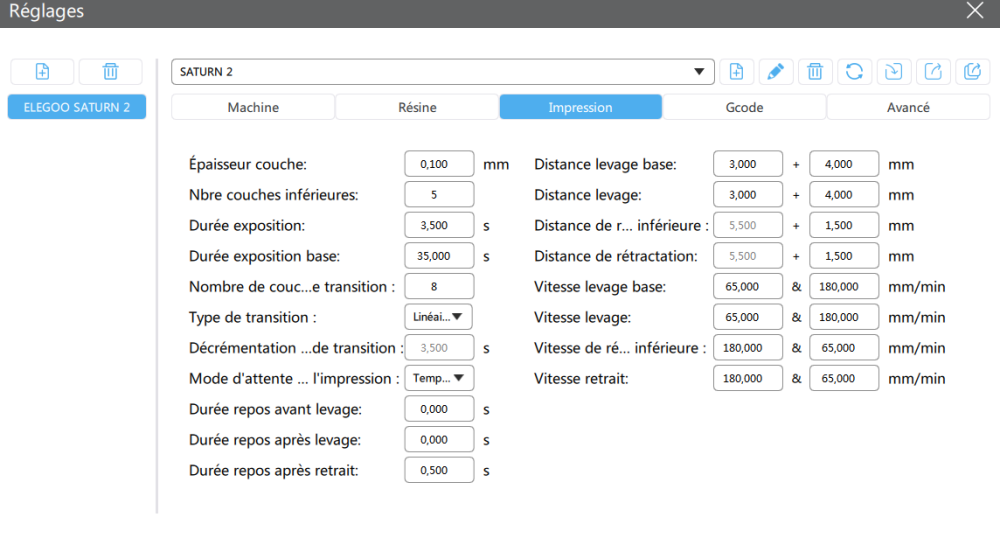Click the import profile icon
This screenshot has width=1000, height=538.
(893, 71)
